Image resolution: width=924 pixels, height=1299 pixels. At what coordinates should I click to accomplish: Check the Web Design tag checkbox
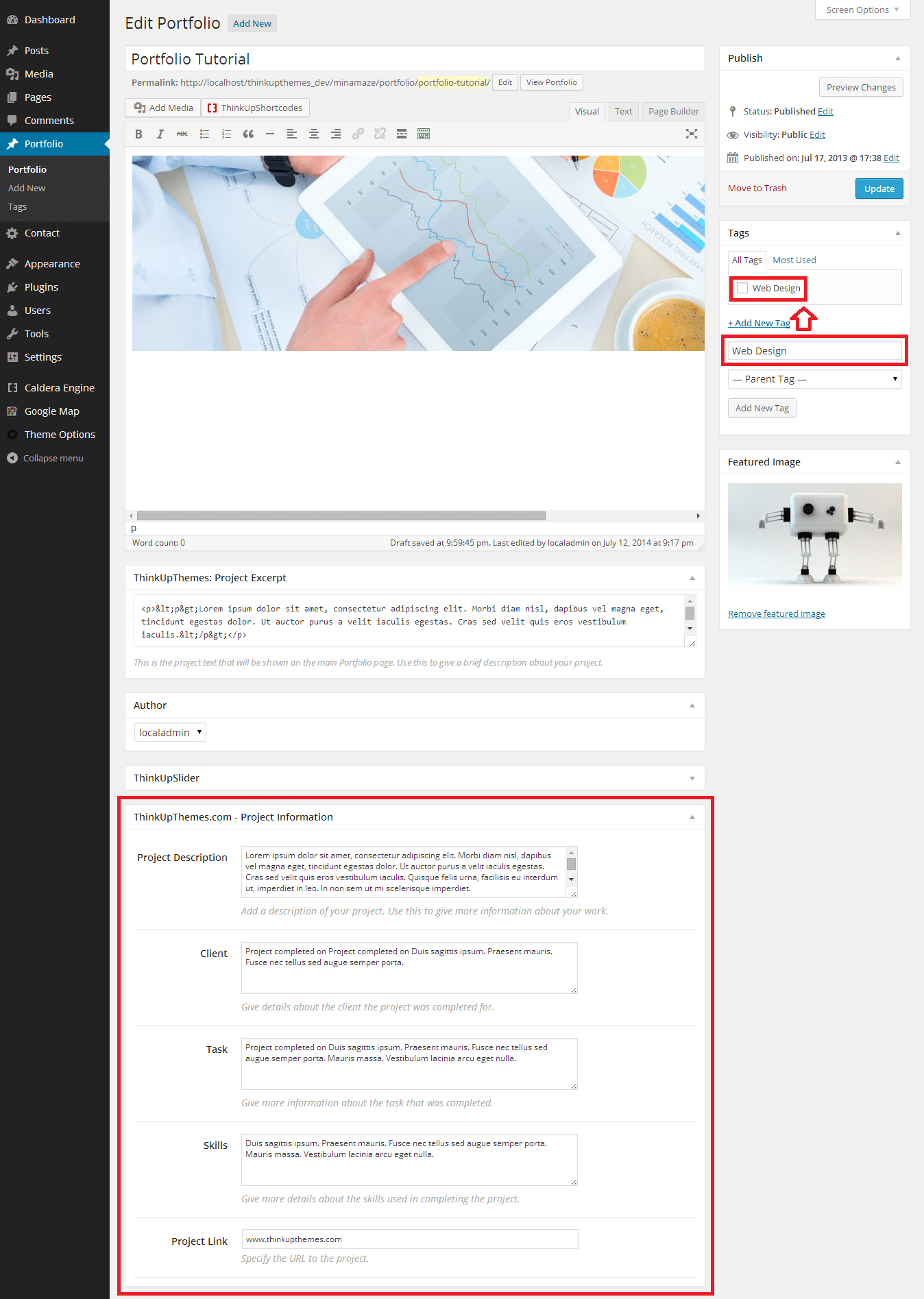pos(742,289)
